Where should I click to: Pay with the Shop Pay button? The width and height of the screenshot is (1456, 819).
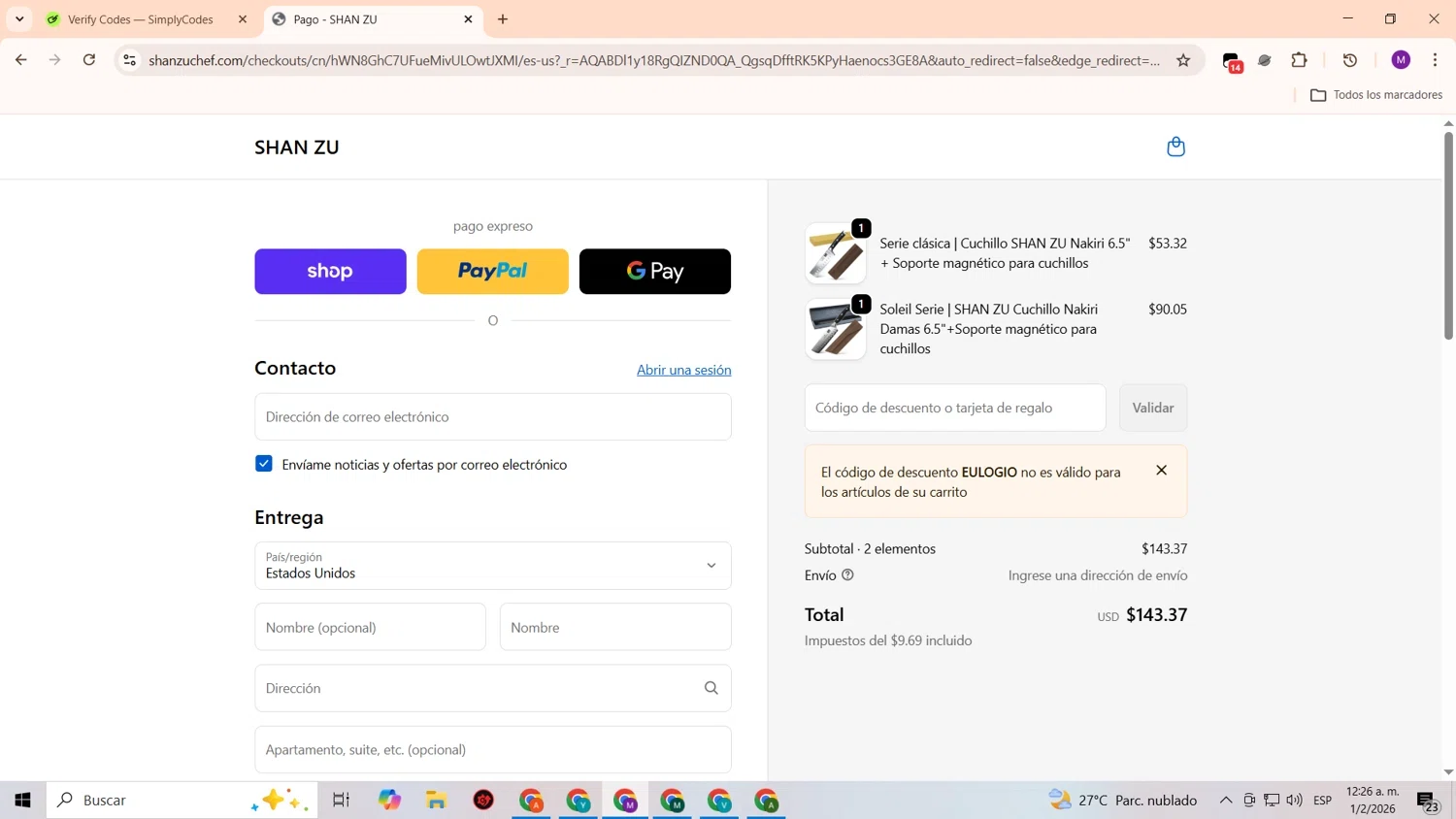click(330, 272)
